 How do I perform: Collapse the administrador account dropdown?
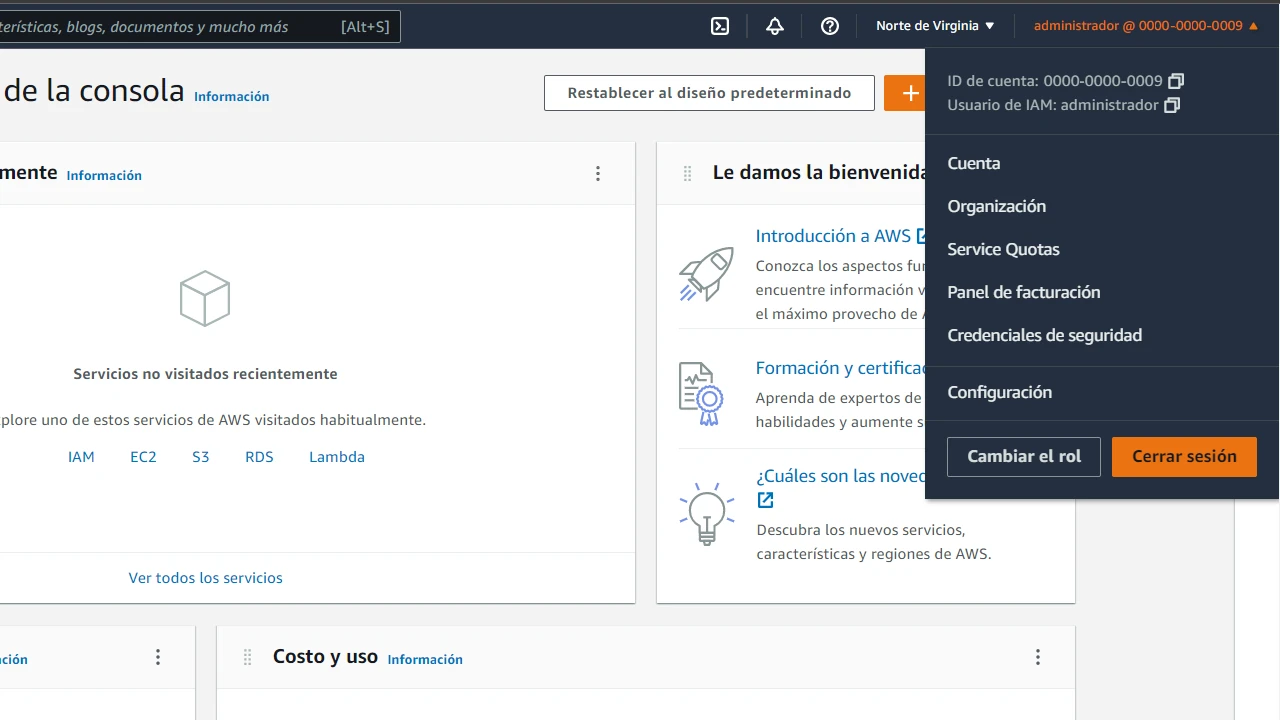click(1146, 26)
